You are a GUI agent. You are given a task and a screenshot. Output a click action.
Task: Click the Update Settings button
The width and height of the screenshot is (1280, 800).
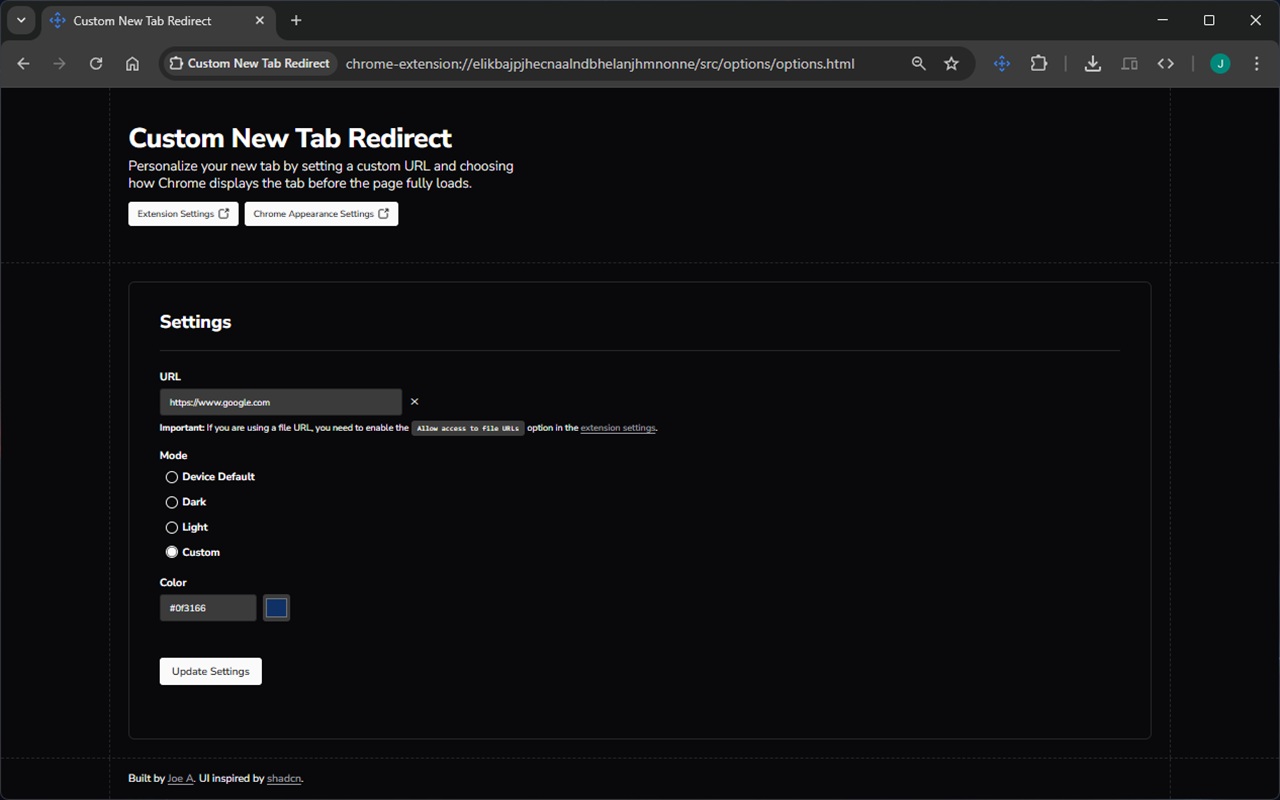coord(210,671)
